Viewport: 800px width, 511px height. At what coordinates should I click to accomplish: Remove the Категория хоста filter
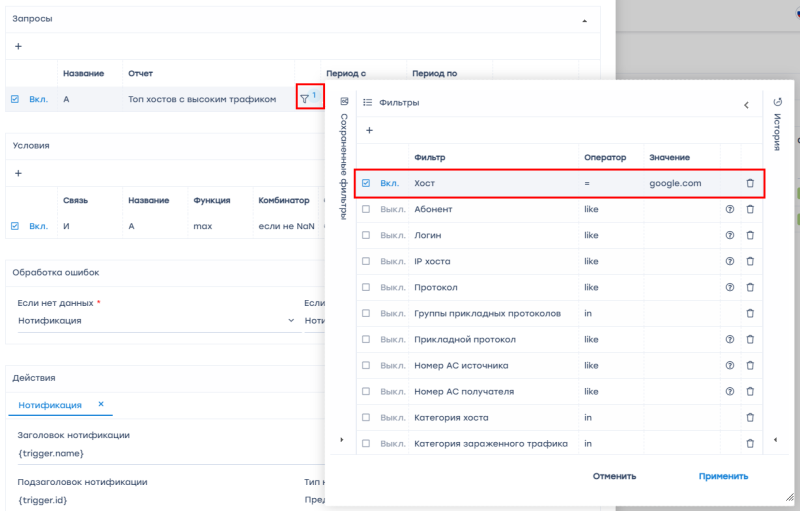coord(750,417)
